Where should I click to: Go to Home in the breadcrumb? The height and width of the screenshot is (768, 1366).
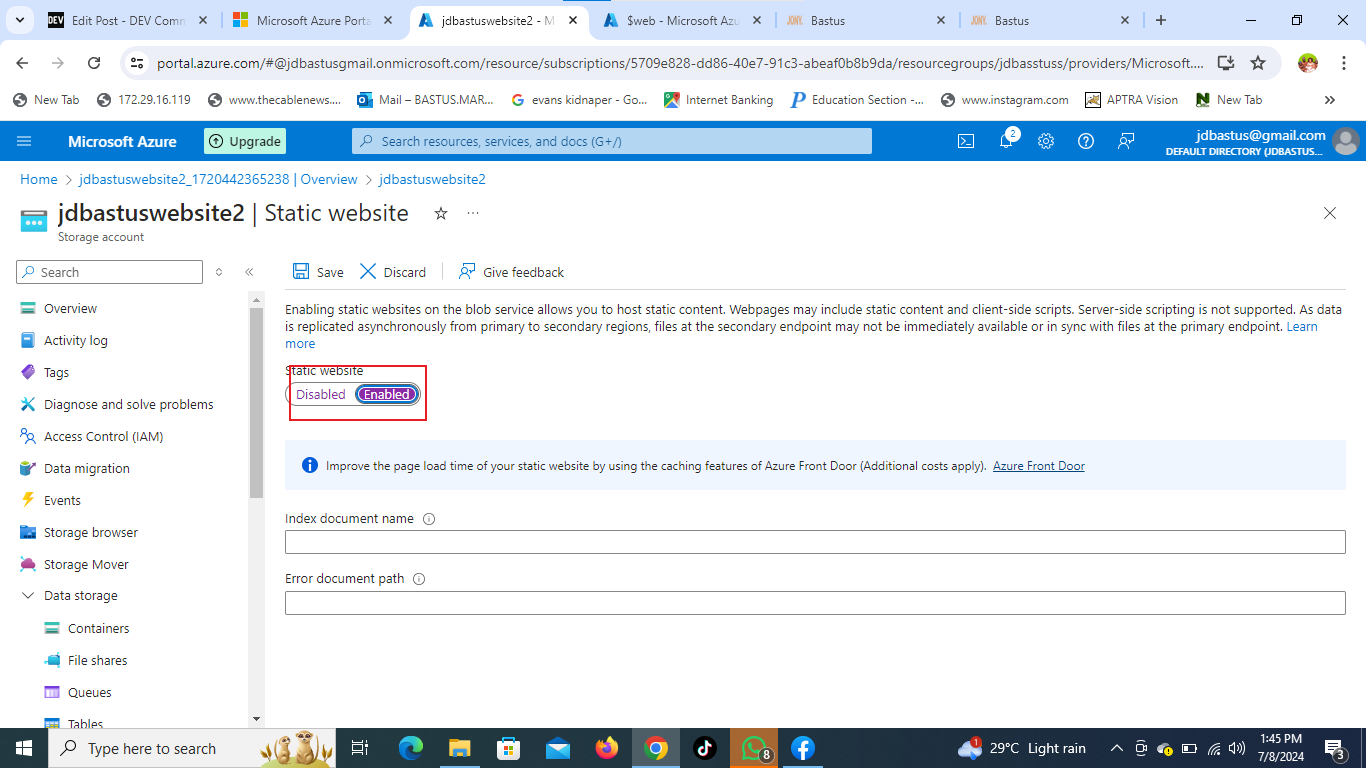point(39,180)
